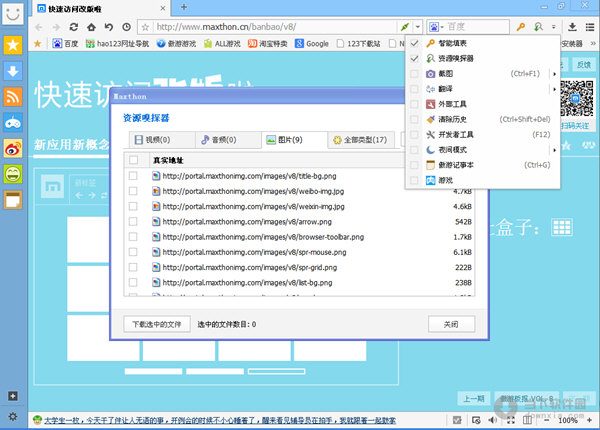The height and width of the screenshot is (430, 600).
Task: Click the green lightning engine icon
Action: coord(404,27)
